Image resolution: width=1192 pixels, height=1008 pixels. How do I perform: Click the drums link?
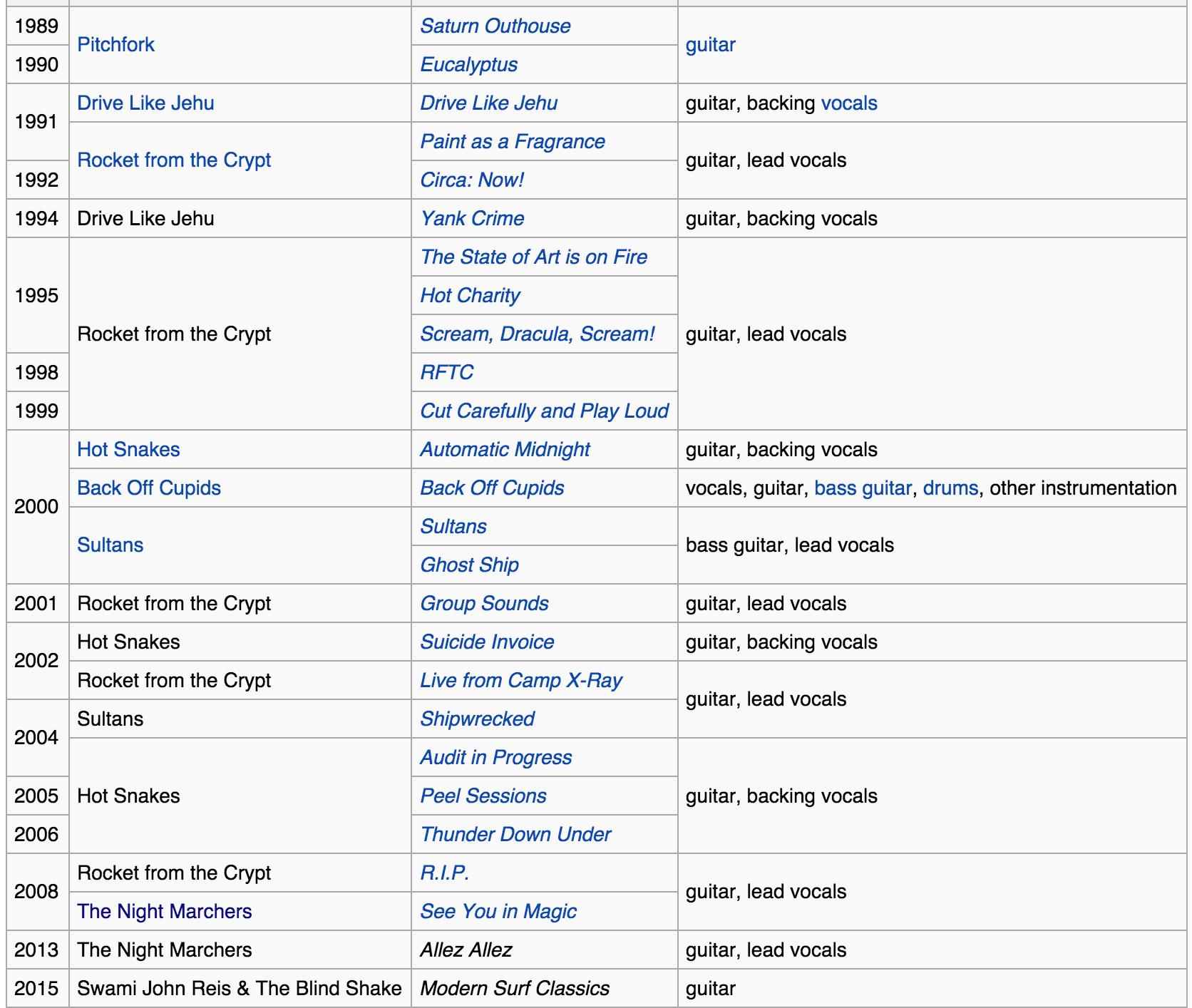[950, 488]
